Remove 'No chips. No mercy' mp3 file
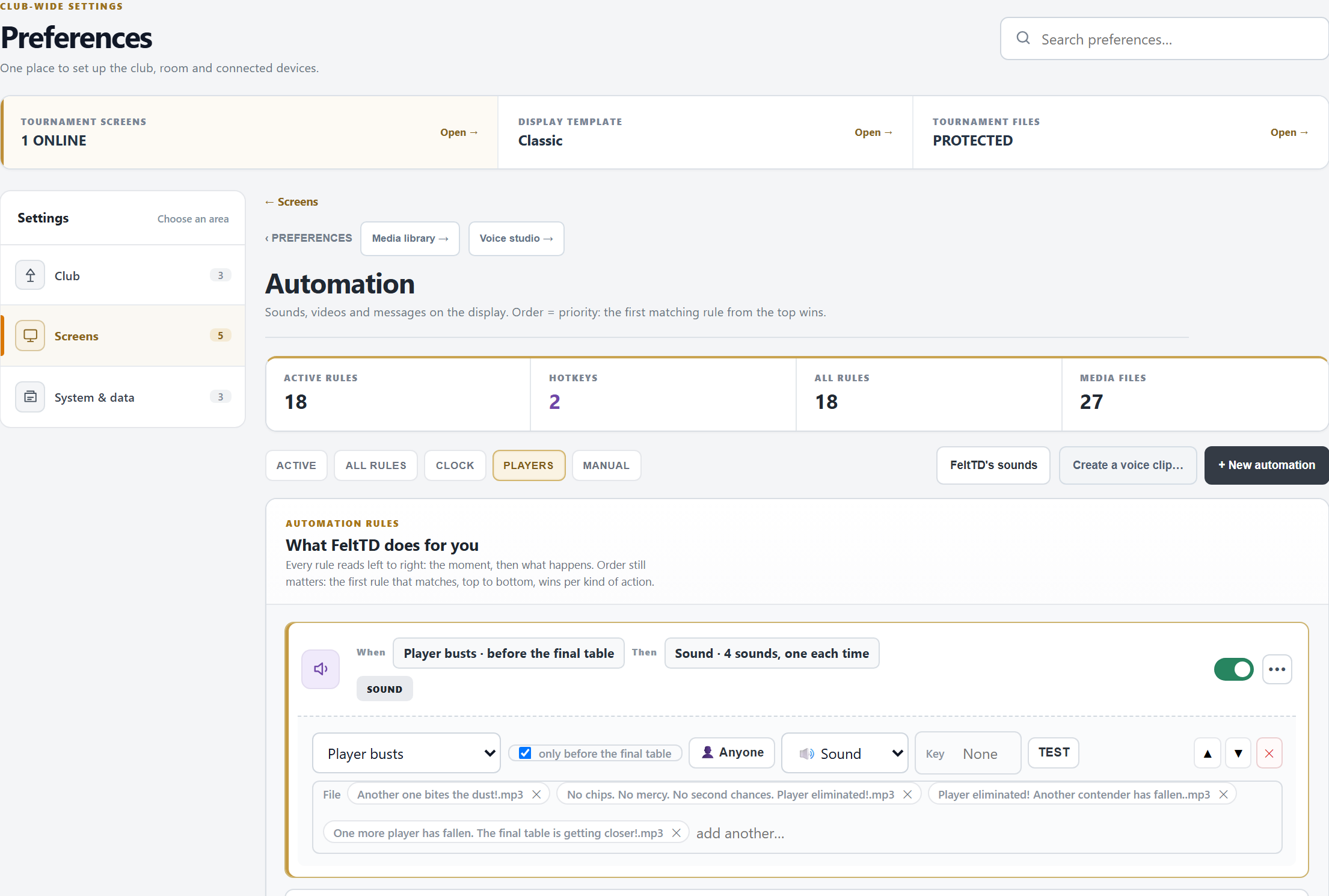 [x=907, y=794]
